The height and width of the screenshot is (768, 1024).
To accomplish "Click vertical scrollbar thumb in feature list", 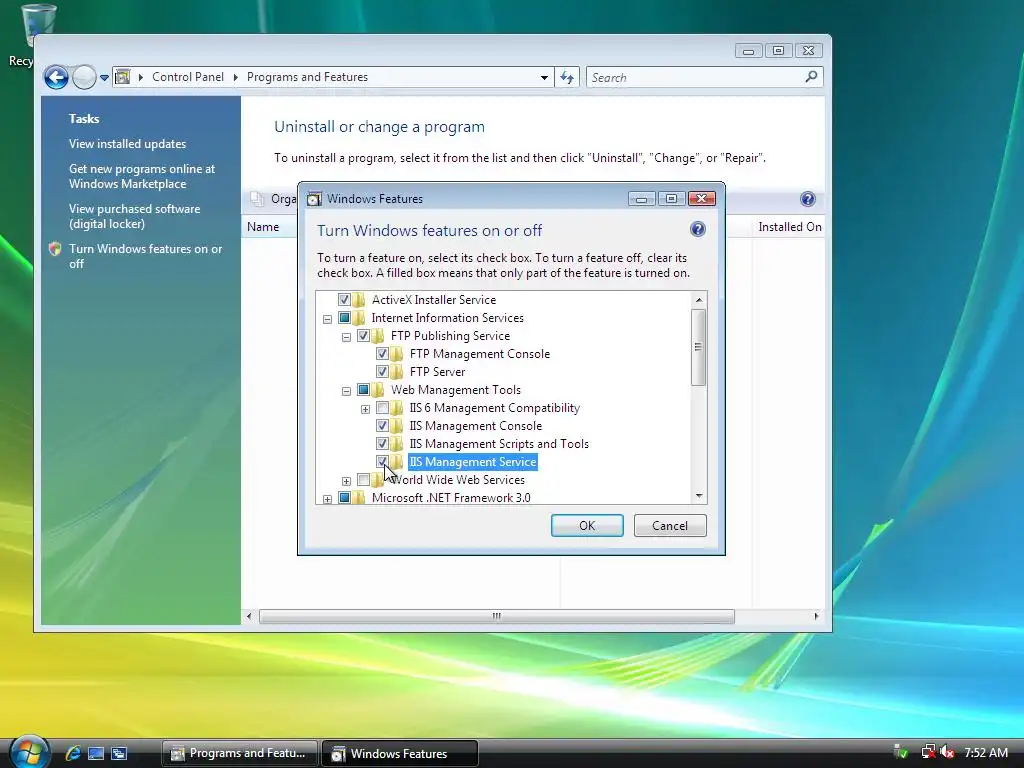I will 698,347.
